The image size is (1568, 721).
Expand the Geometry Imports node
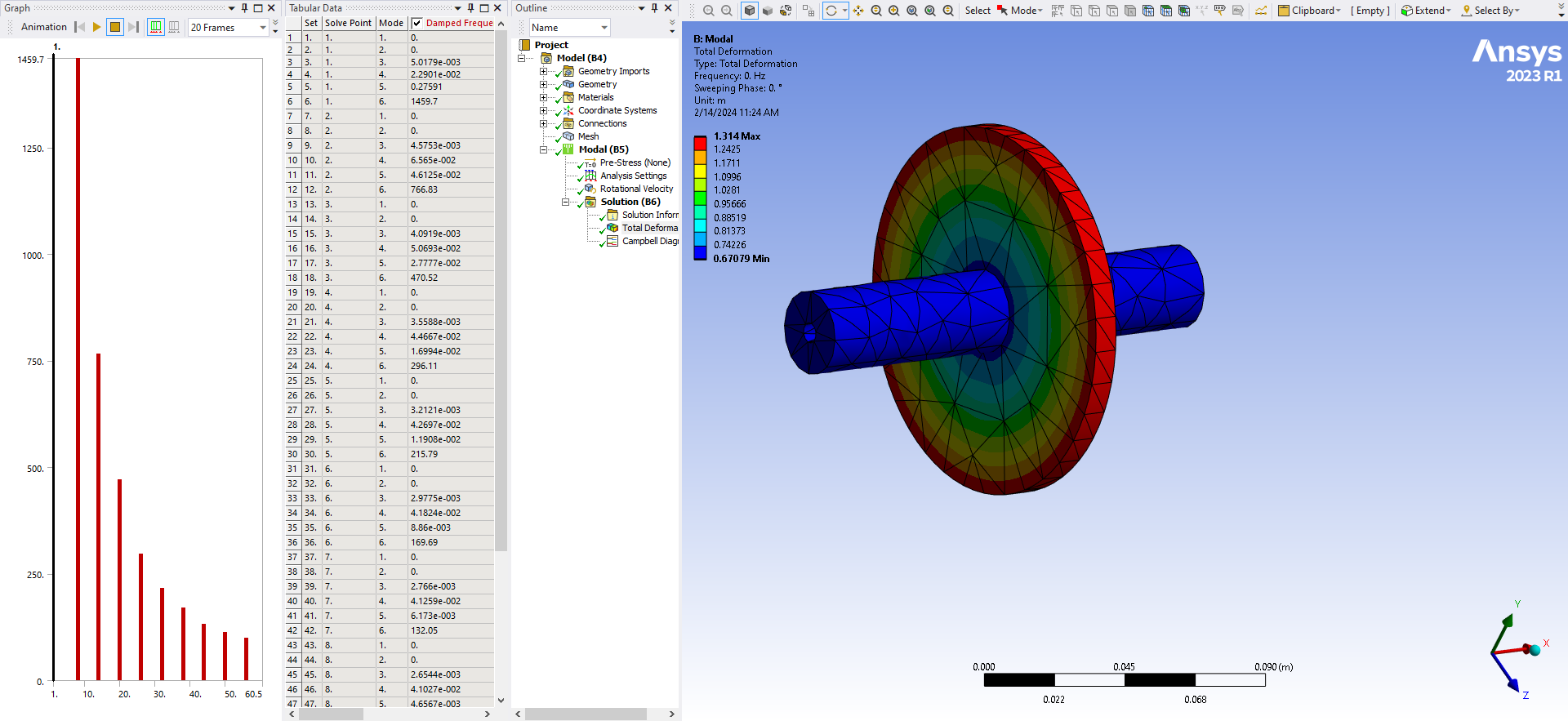[x=543, y=71]
